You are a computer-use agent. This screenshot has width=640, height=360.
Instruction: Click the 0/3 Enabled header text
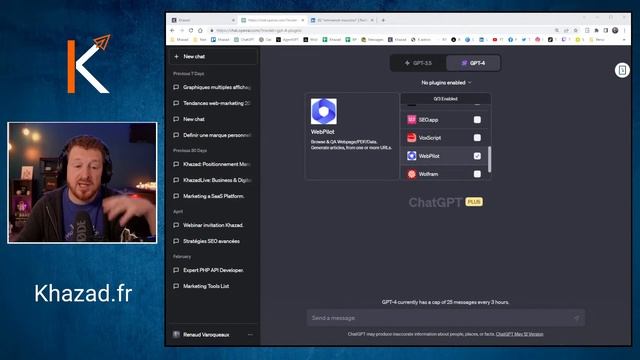tap(445, 99)
